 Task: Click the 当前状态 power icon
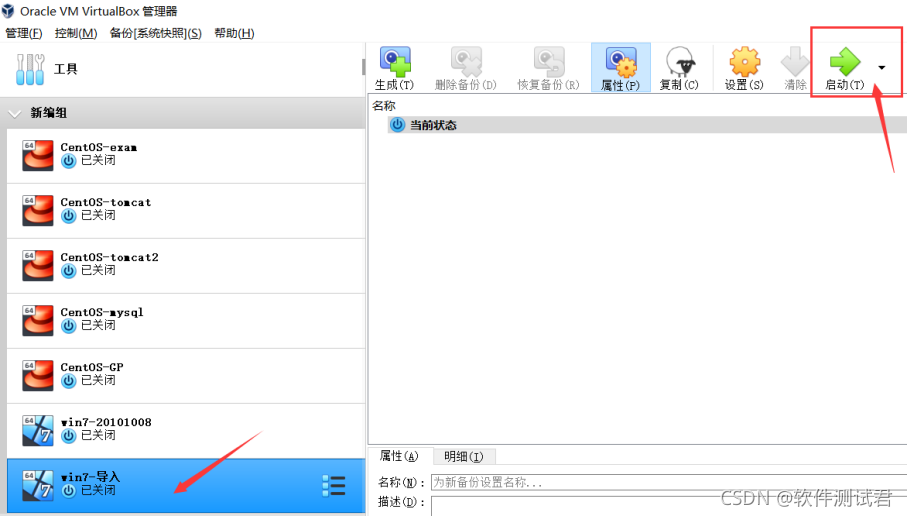click(x=397, y=125)
